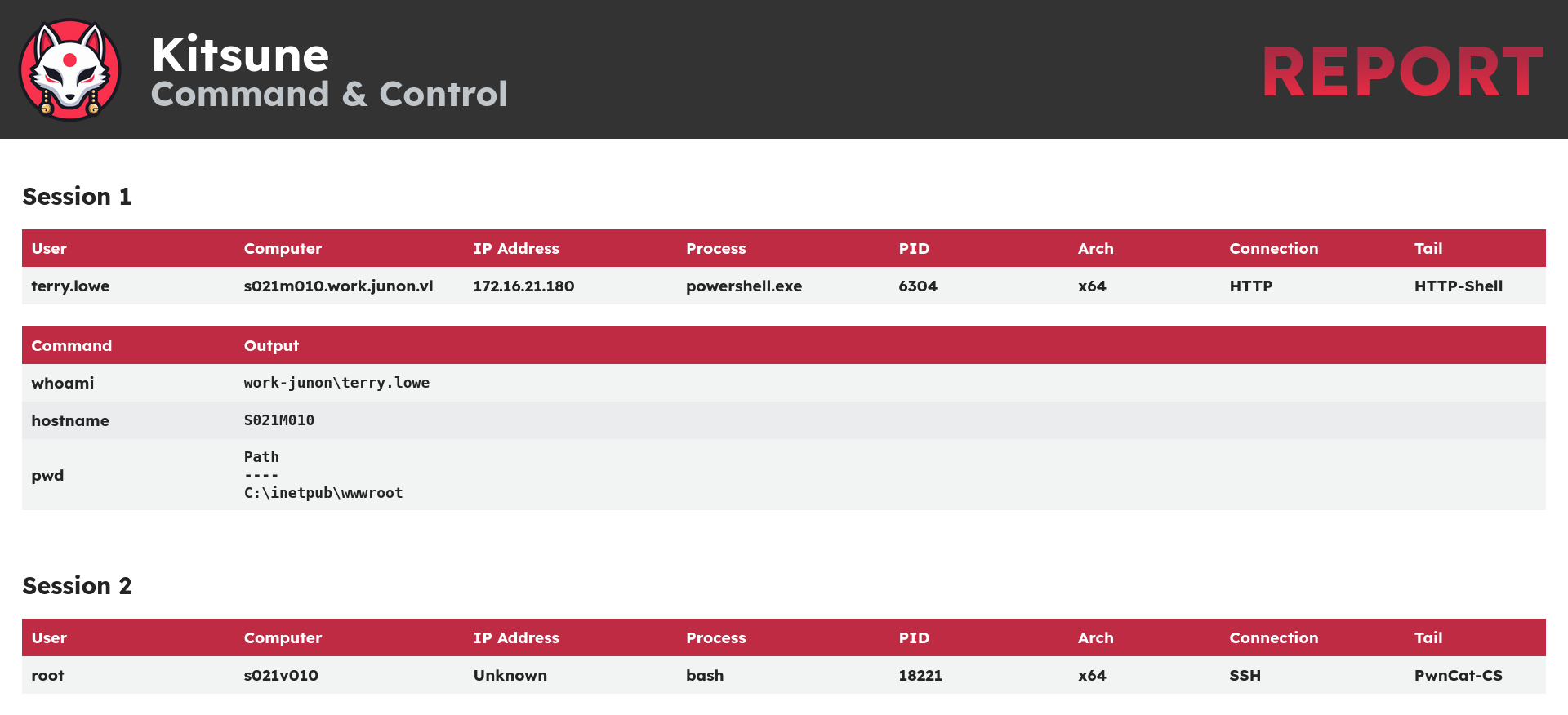Click the pwd command cell

[x=47, y=476]
